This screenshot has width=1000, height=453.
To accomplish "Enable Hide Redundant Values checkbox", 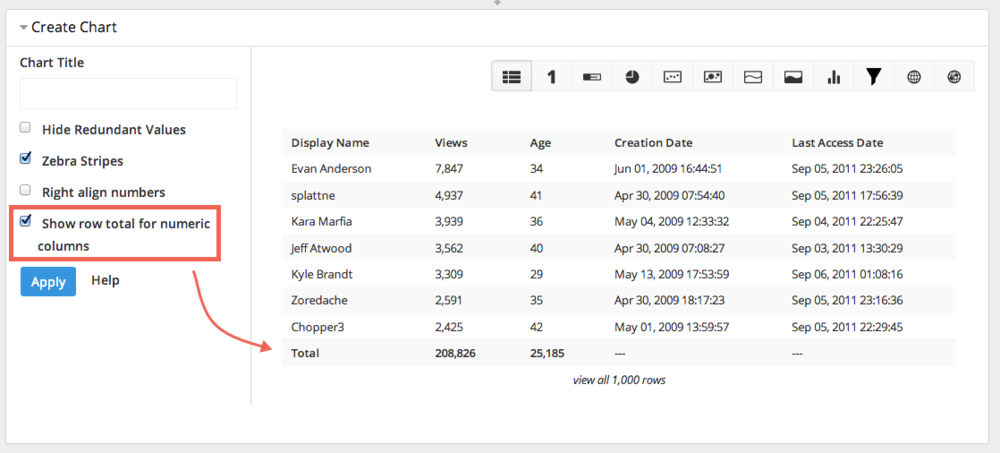I will pos(26,128).
